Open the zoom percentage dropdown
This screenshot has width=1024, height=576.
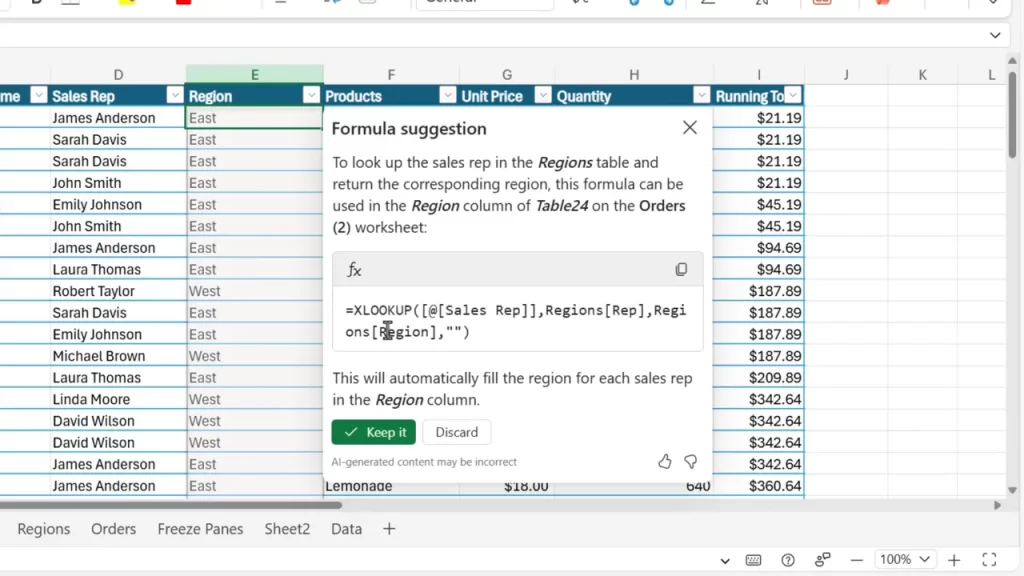tap(905, 560)
